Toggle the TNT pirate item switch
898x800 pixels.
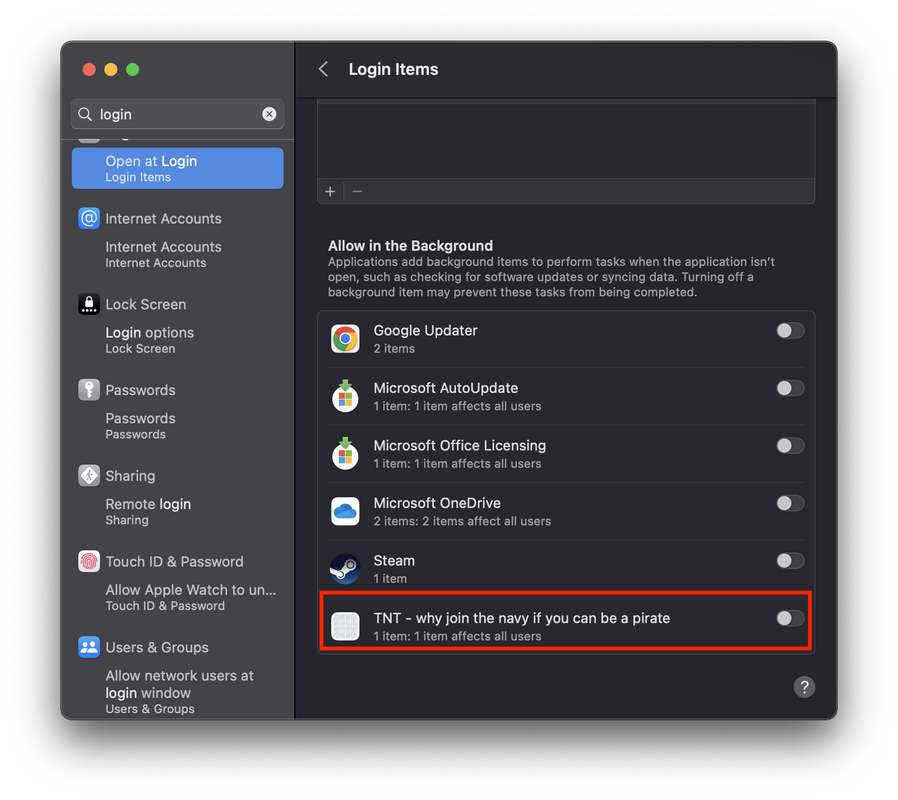(x=790, y=618)
